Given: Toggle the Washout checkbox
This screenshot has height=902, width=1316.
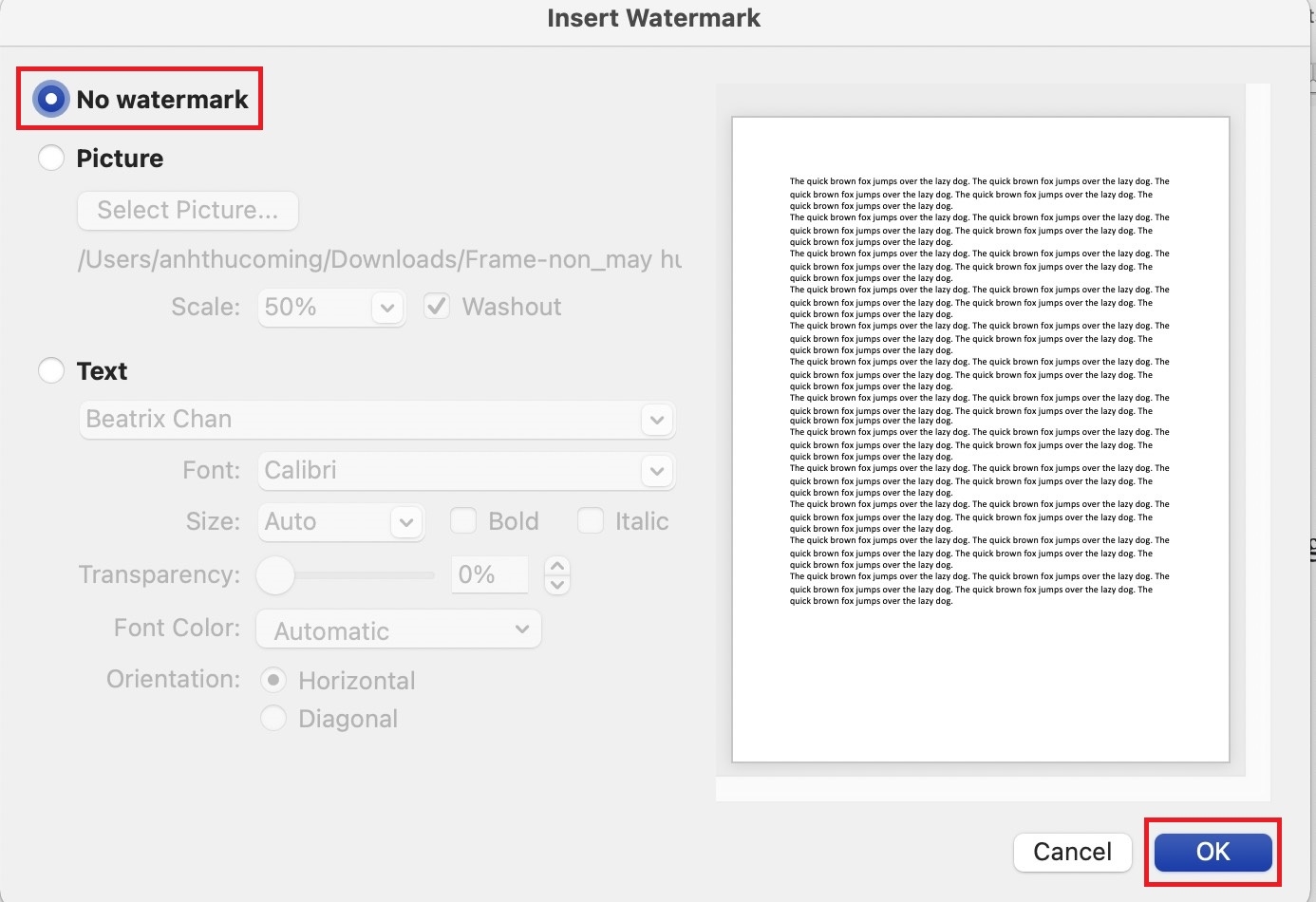Looking at the screenshot, I should tap(437, 306).
